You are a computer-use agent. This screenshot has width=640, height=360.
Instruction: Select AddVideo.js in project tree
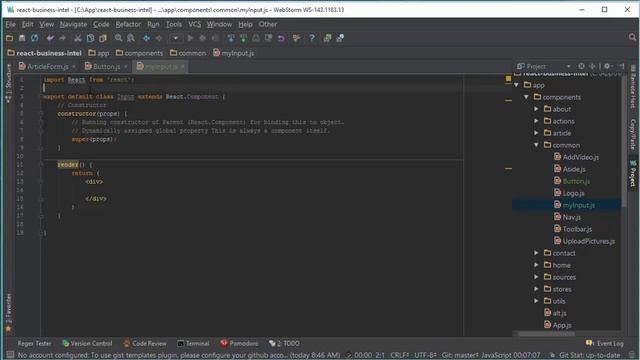point(576,157)
